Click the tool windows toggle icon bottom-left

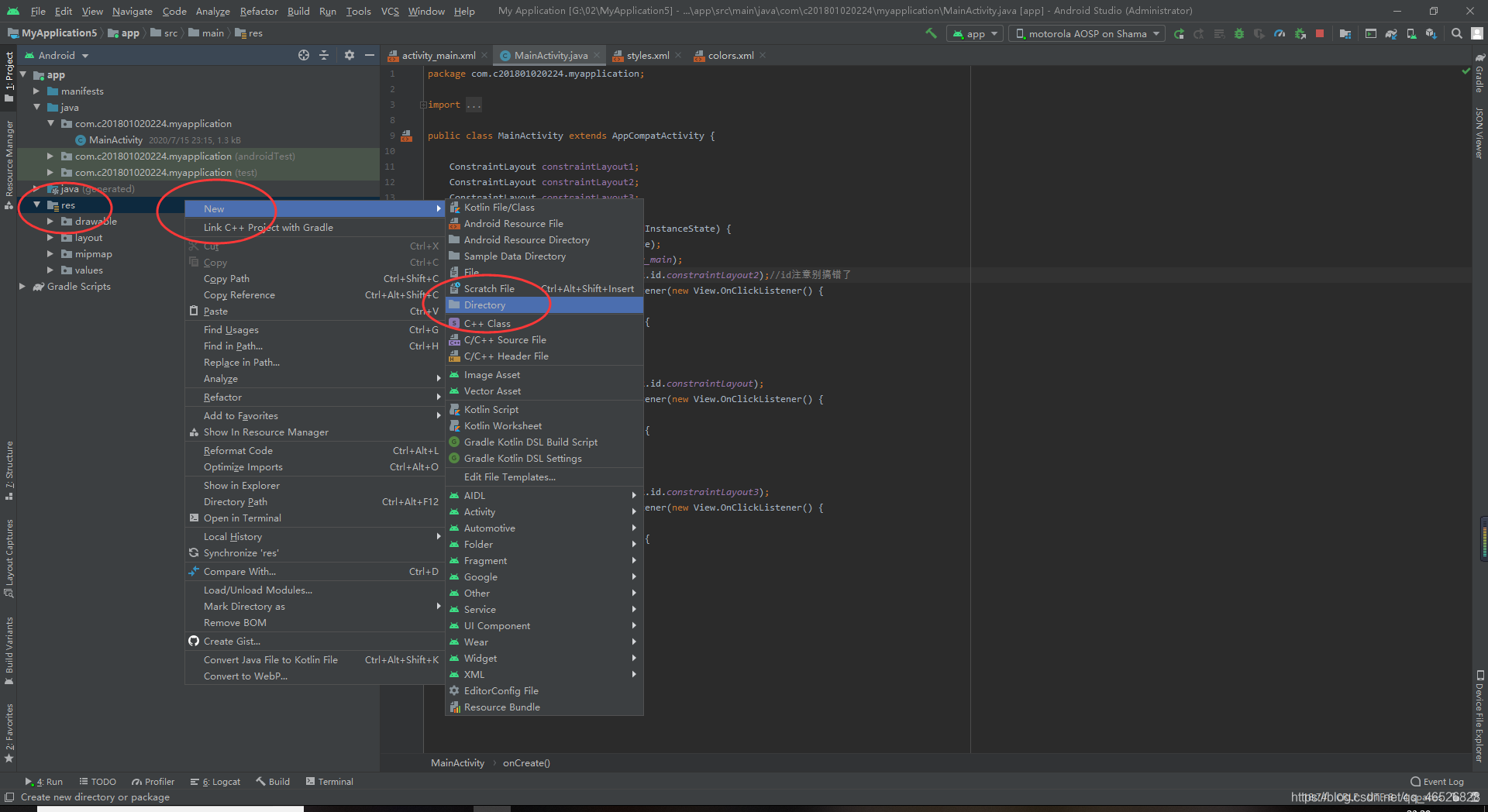click(9, 797)
